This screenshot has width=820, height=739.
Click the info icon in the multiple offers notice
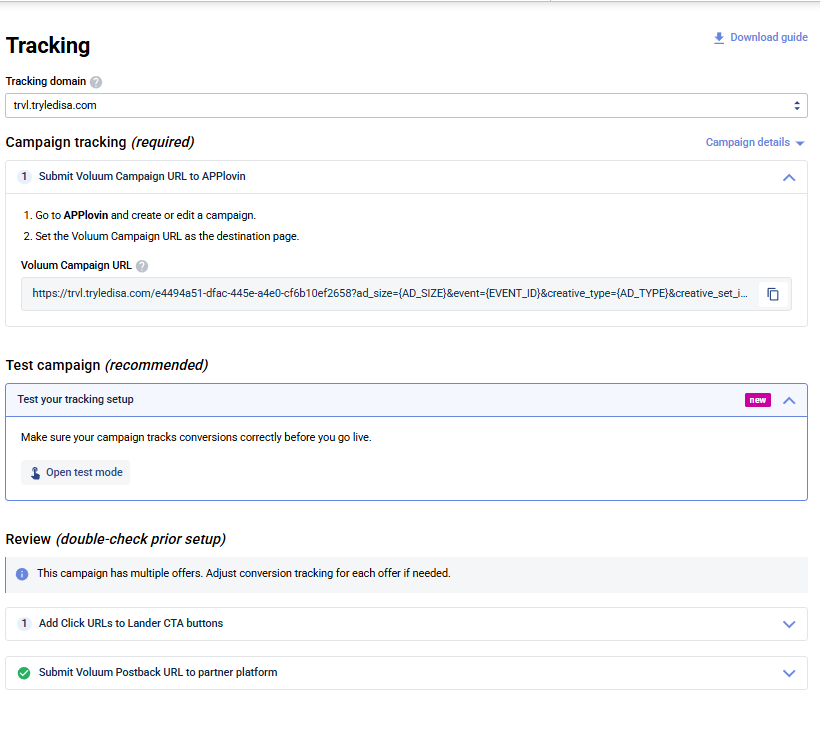[x=22, y=573]
